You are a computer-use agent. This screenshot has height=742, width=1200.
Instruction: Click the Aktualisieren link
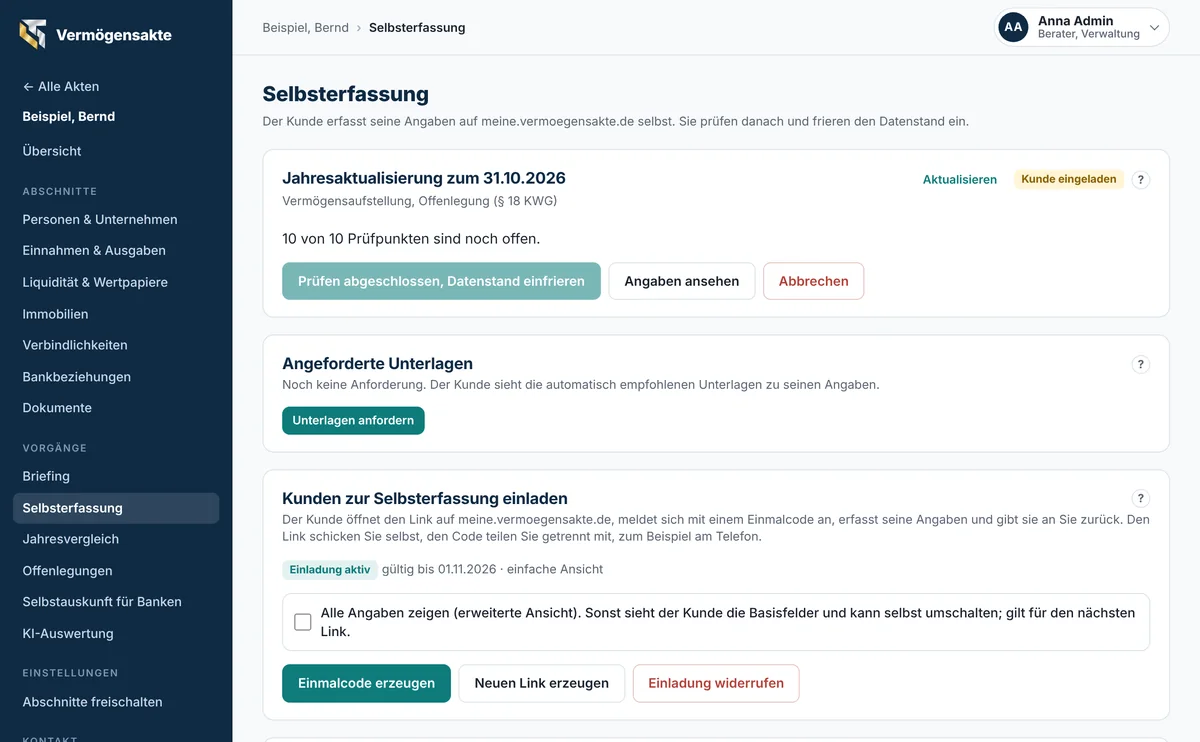960,180
